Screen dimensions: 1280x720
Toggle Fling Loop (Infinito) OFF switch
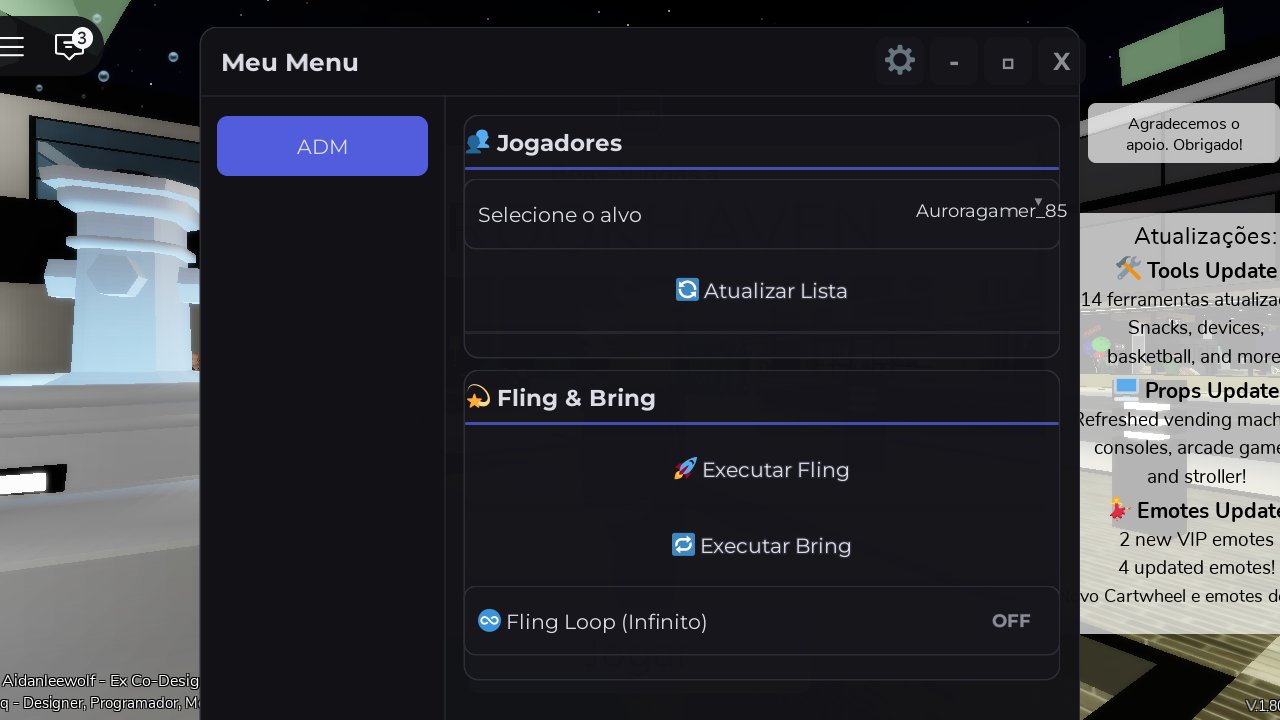[x=1010, y=621]
